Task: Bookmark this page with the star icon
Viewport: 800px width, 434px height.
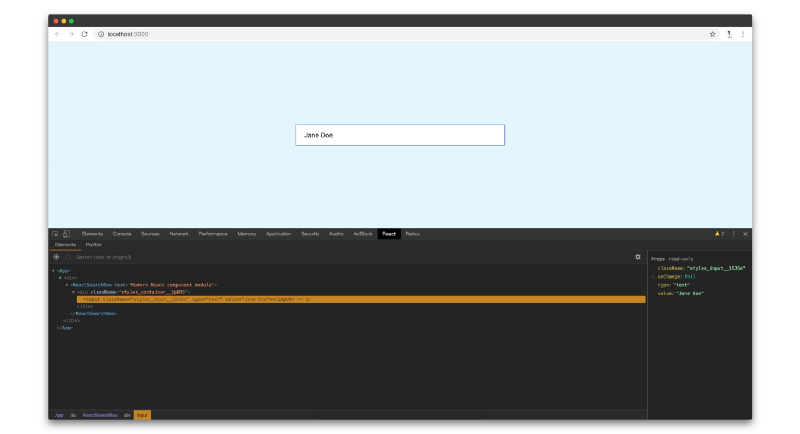Action: [713, 34]
